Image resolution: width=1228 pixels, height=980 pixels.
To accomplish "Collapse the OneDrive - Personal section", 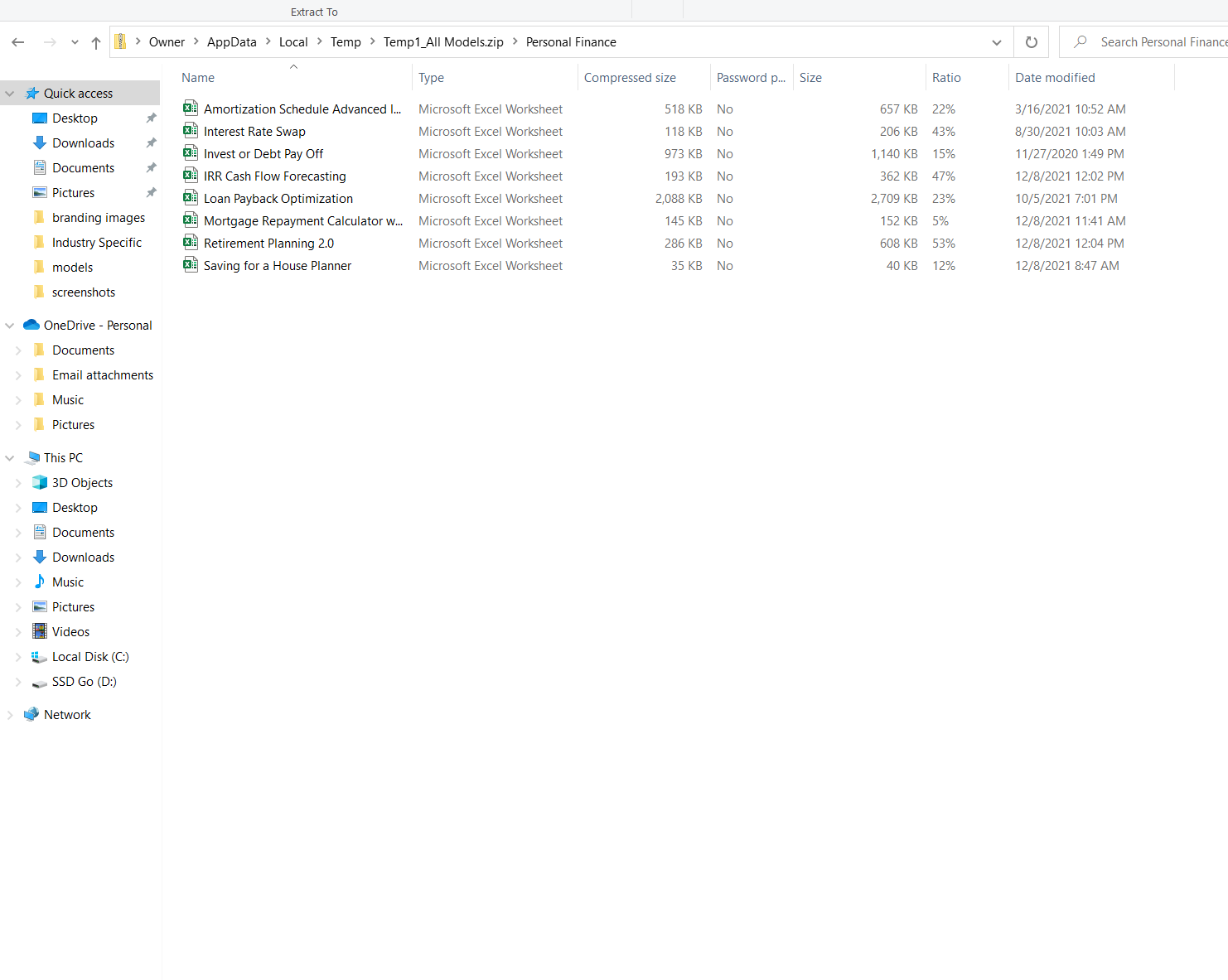I will tap(10, 326).
